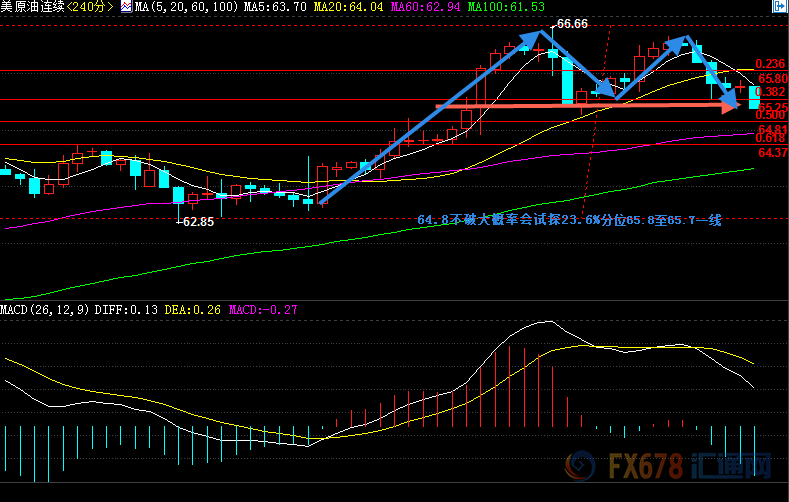This screenshot has height=502, width=789.
Task: Click the 美原油连续 instrument title
Action: point(32,7)
